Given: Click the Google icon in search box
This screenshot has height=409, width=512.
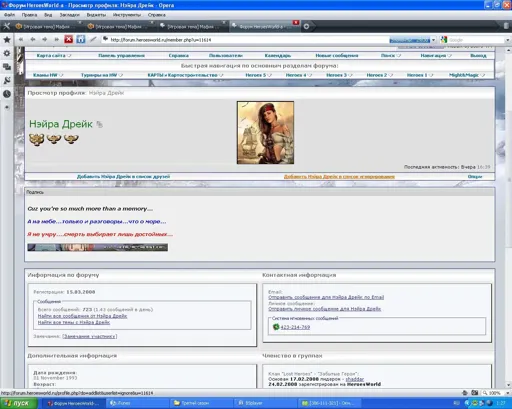Looking at the screenshot, I should click(x=444, y=40).
